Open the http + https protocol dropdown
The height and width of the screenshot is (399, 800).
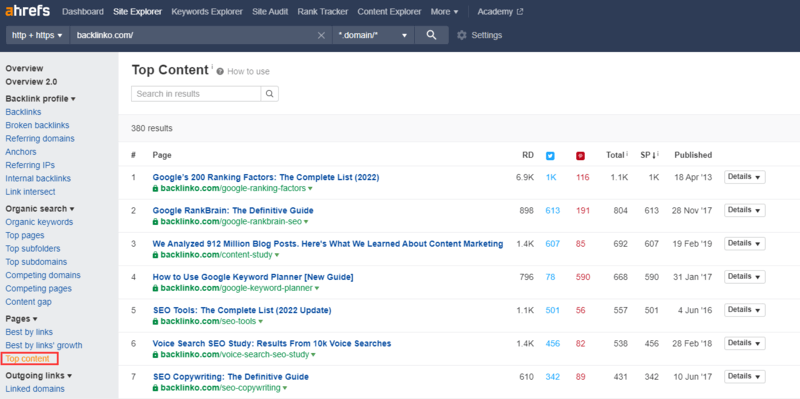(x=37, y=35)
